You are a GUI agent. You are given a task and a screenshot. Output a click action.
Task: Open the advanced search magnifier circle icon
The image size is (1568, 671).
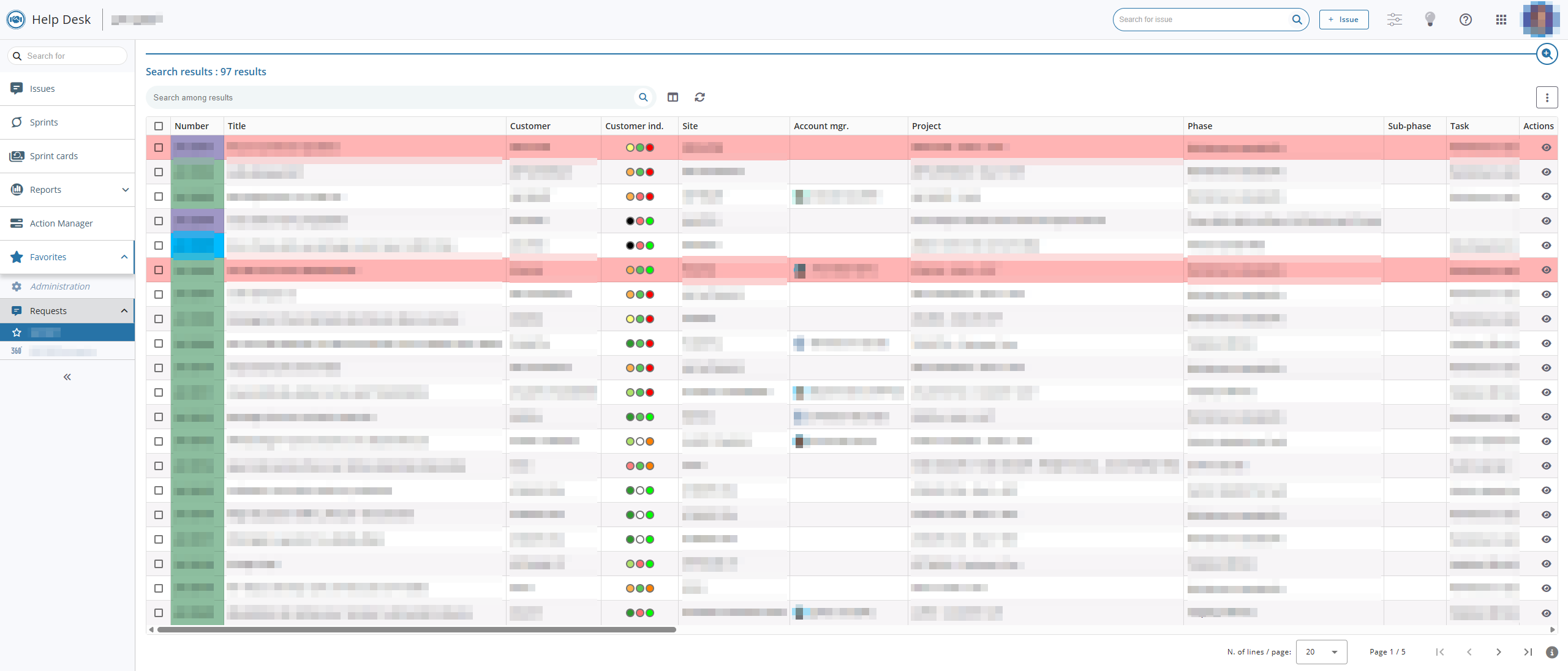click(x=1547, y=54)
